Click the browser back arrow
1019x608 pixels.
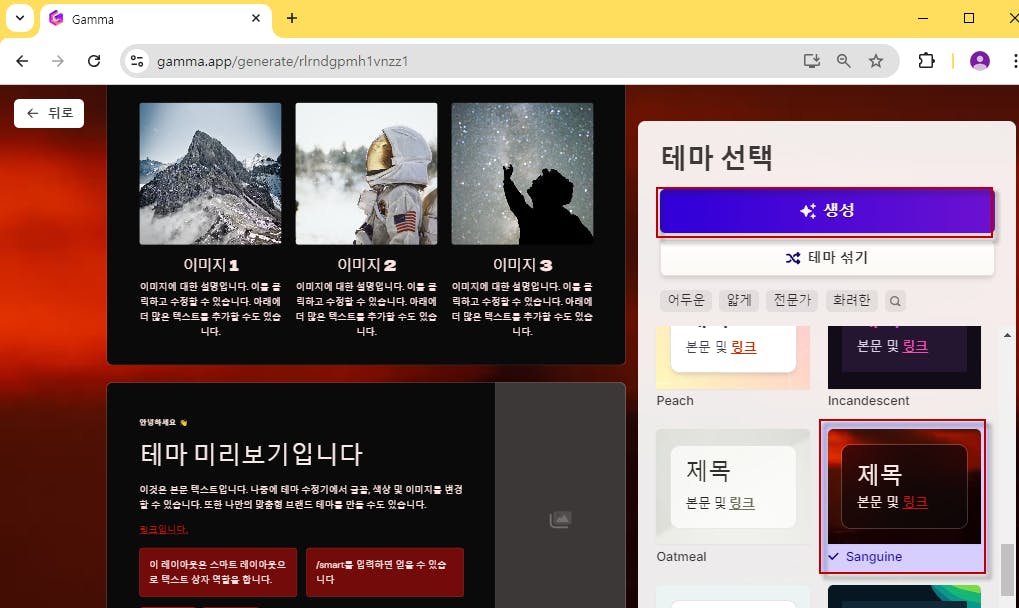coord(22,61)
